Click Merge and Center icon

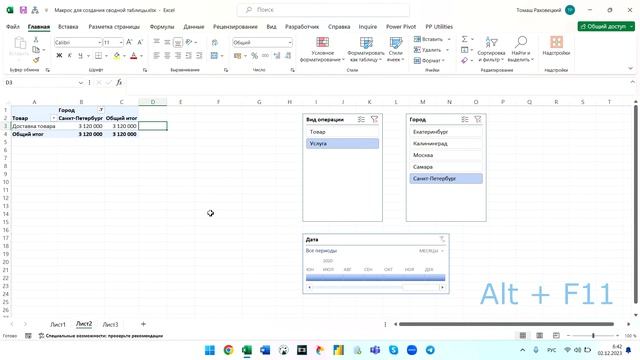214,56
